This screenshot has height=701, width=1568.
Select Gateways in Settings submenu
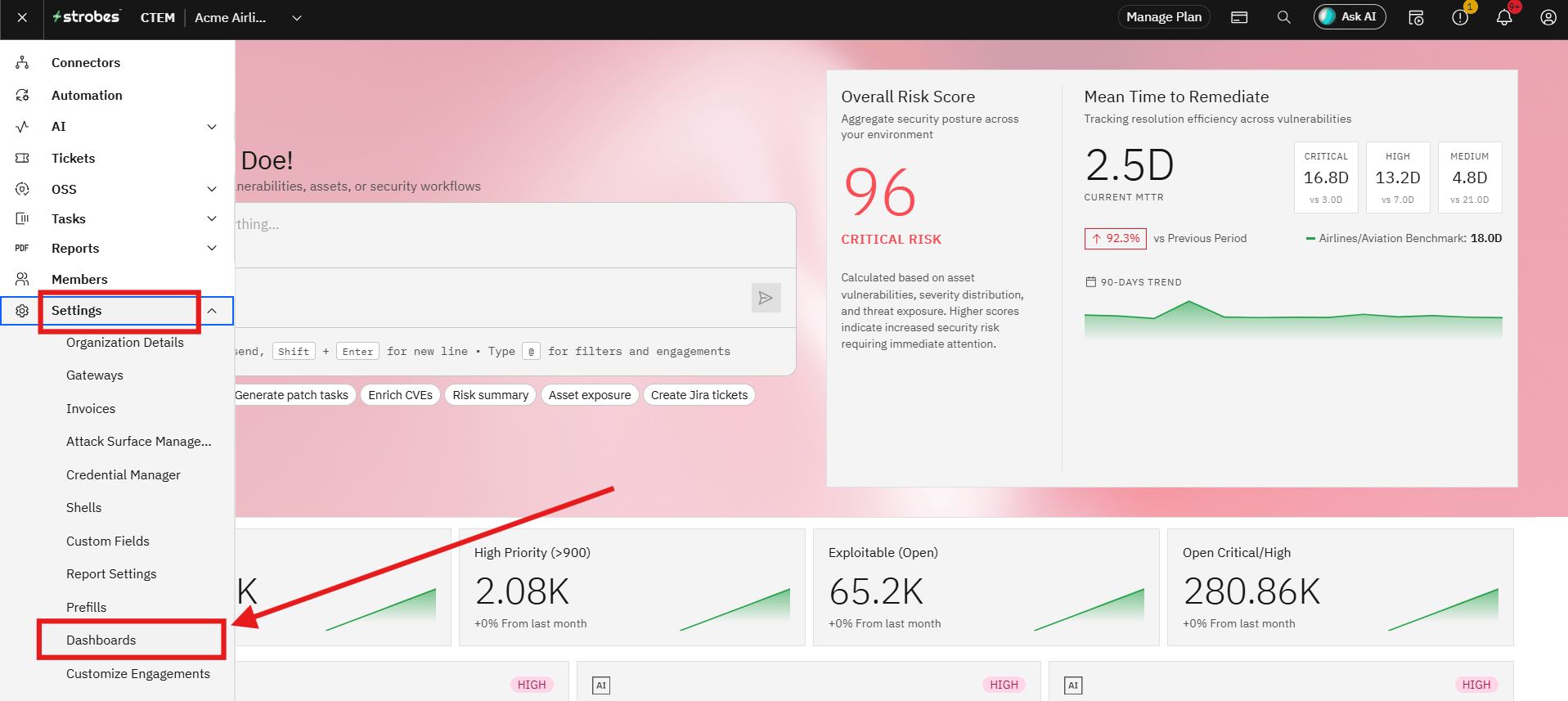[95, 375]
